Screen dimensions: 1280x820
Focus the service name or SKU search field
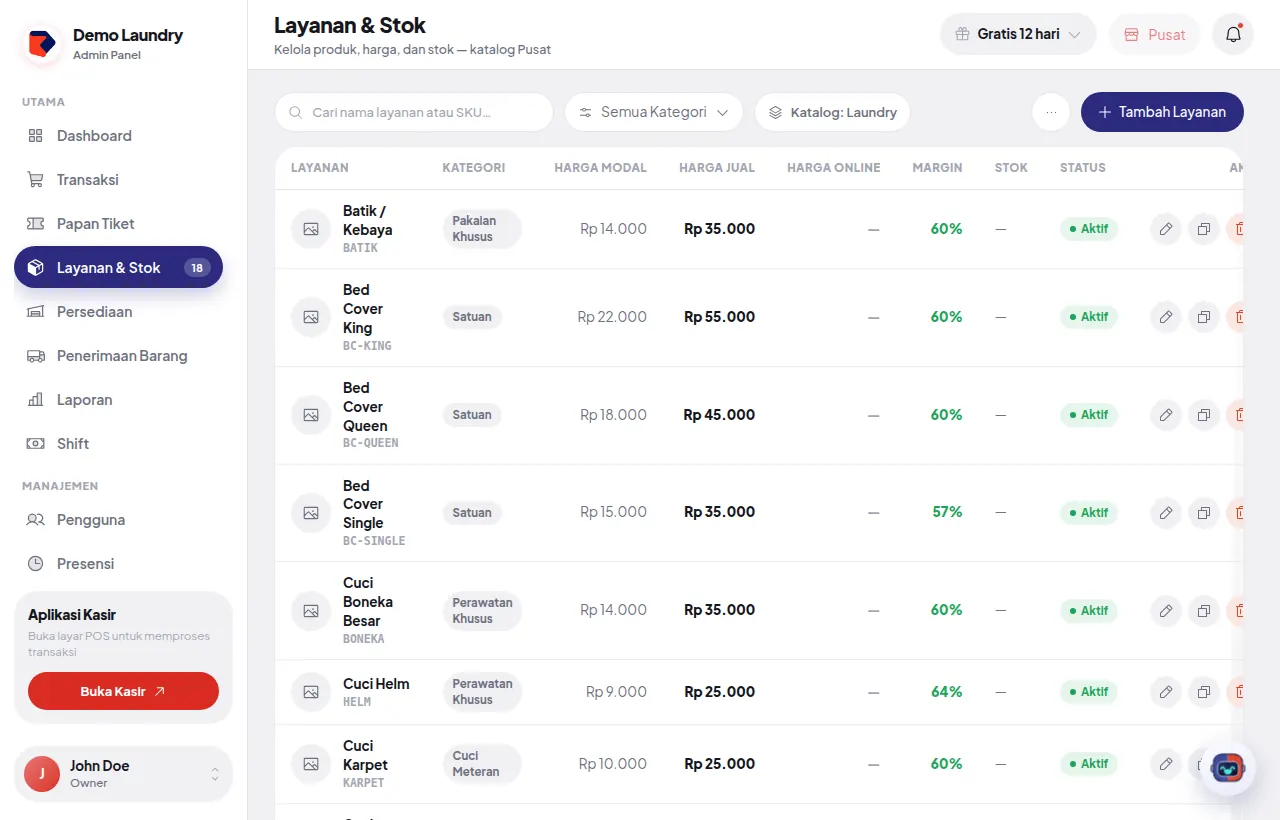coord(414,112)
